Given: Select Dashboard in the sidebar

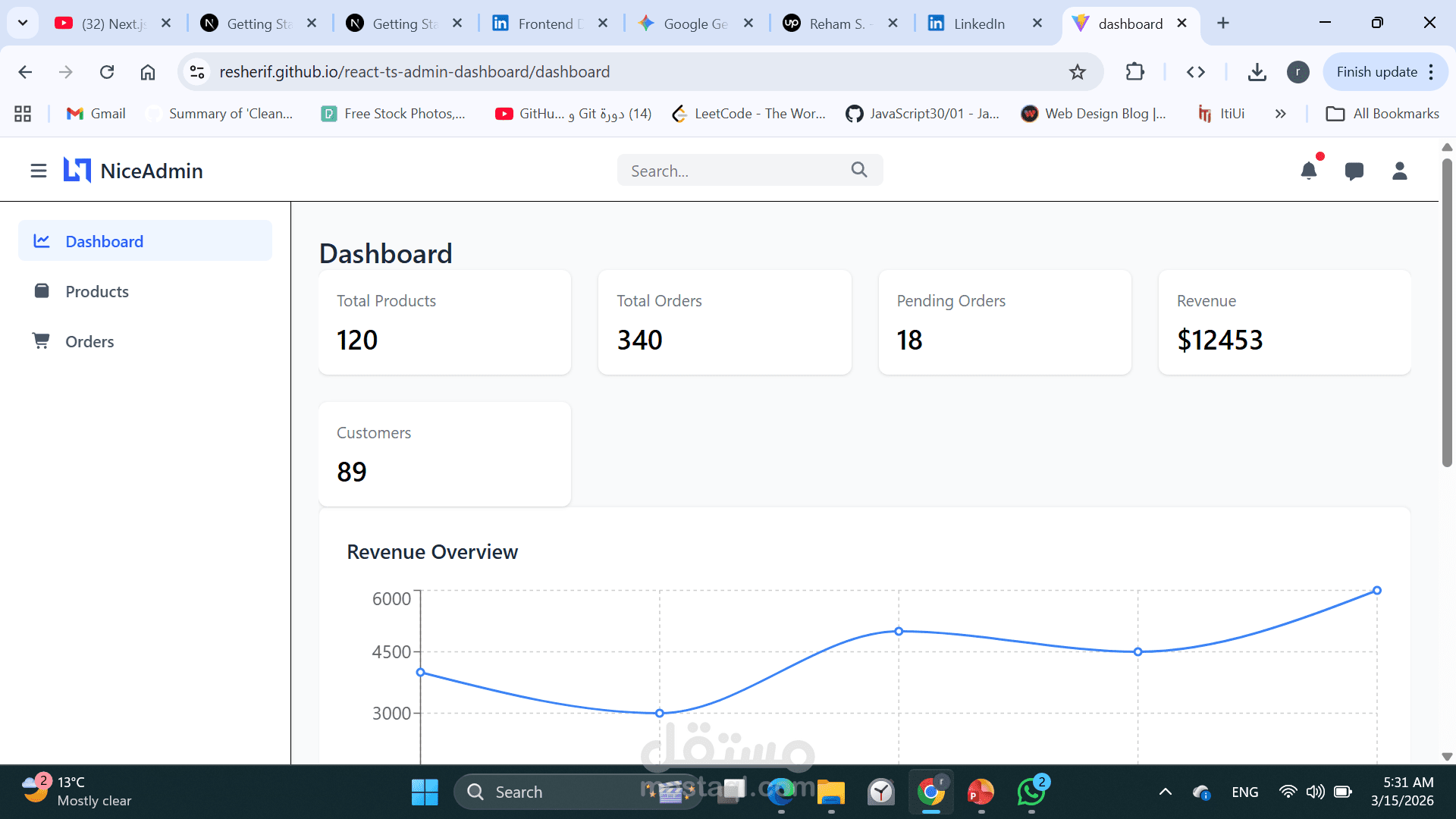Looking at the screenshot, I should click(104, 241).
